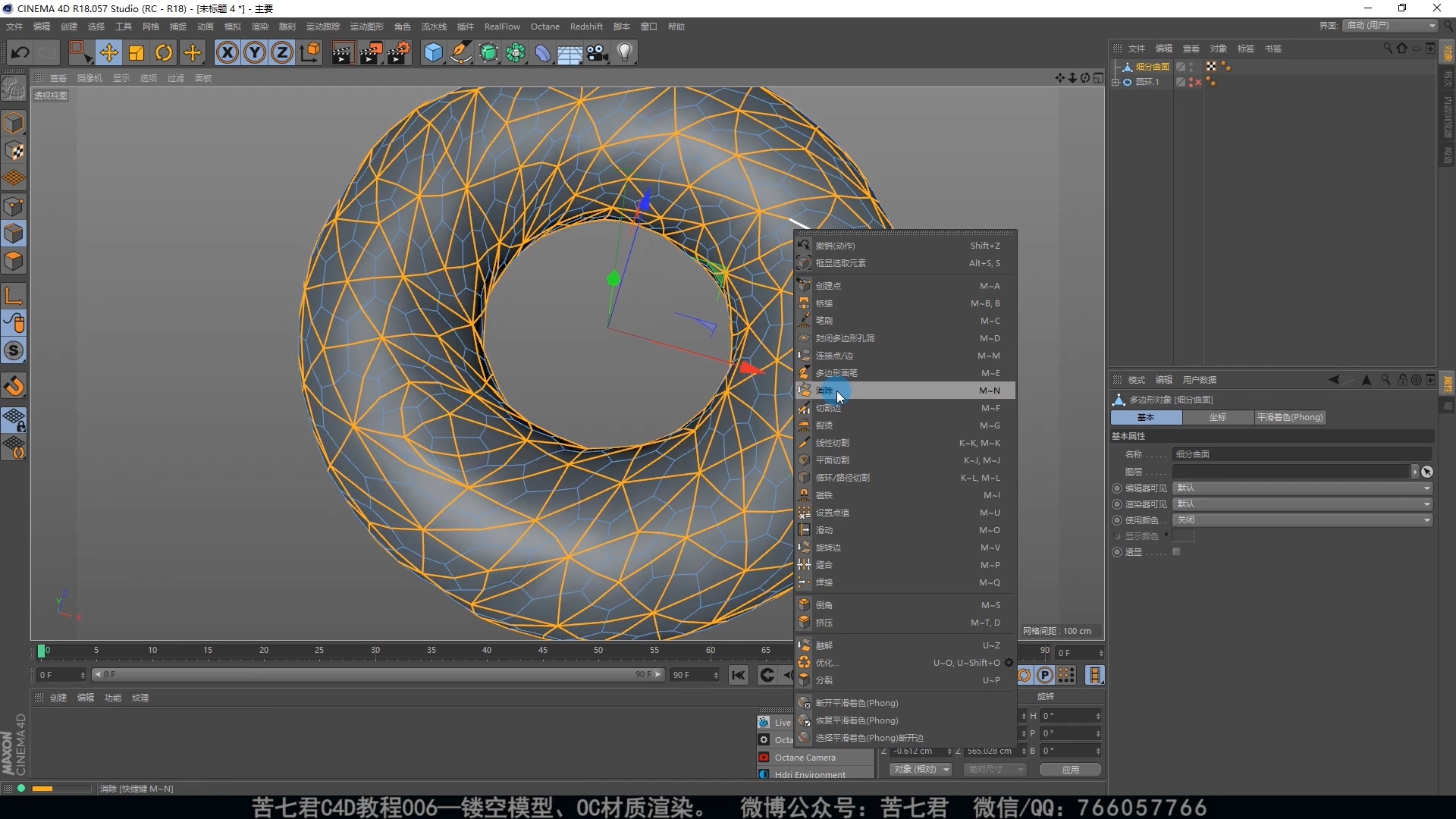The height and width of the screenshot is (819, 1456).
Task: Click the Undo arrow in the toolbar
Action: [20, 53]
